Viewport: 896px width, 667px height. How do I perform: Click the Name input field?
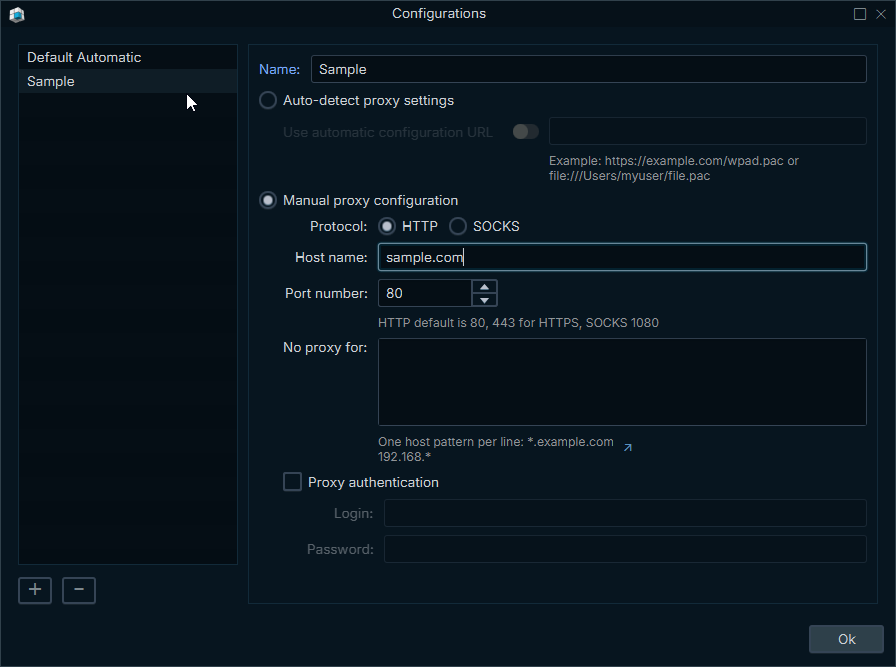pyautogui.click(x=589, y=69)
